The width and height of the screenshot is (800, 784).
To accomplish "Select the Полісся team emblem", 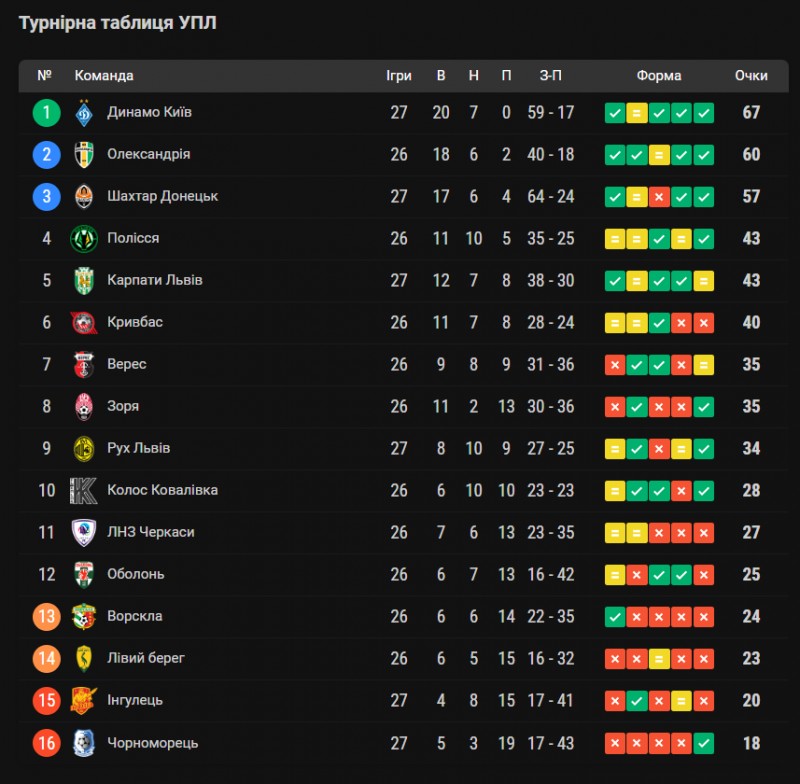I will click(84, 239).
